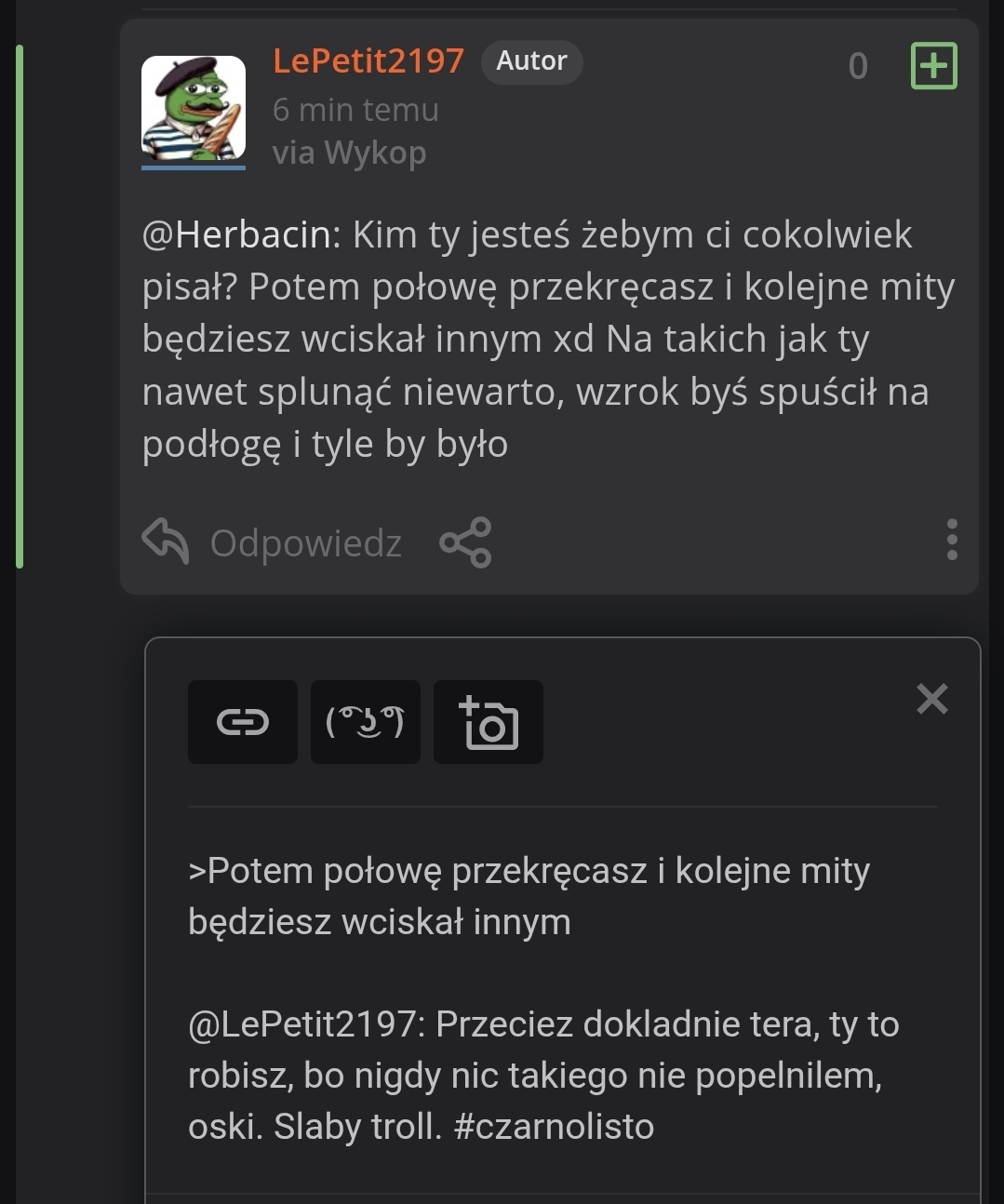Click the "Odpowiedz" reply label

click(305, 543)
